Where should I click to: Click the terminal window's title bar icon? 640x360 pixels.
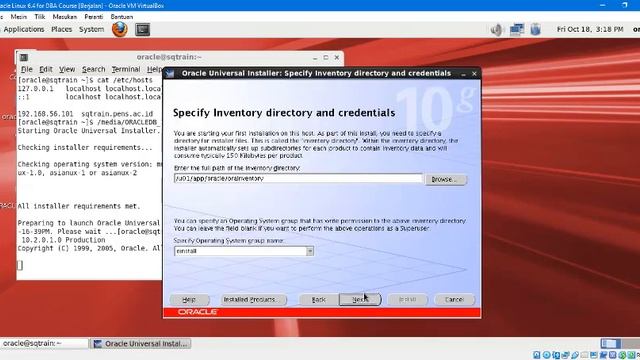click(24, 58)
